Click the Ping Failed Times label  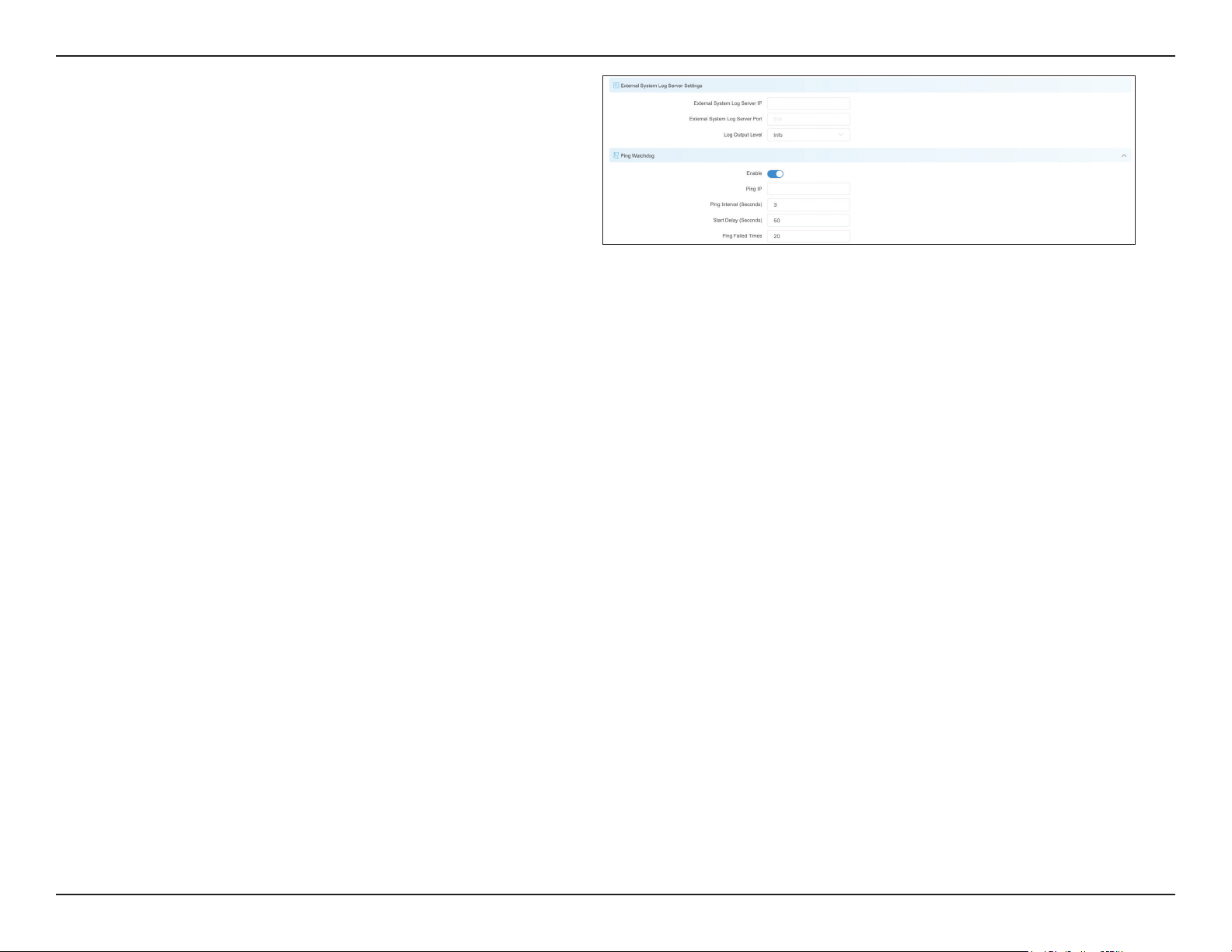pos(742,235)
